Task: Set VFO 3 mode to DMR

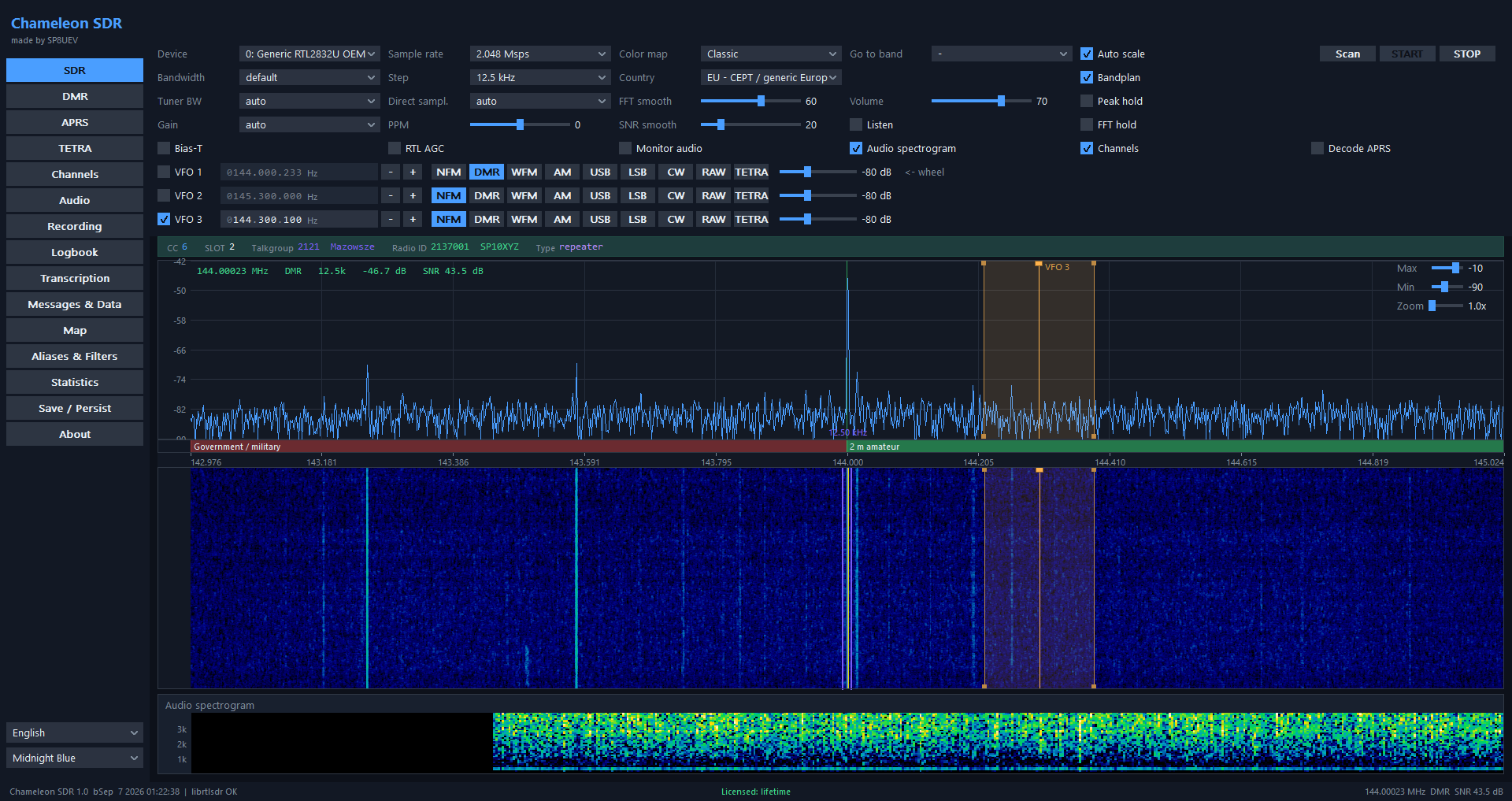Action: [x=487, y=219]
